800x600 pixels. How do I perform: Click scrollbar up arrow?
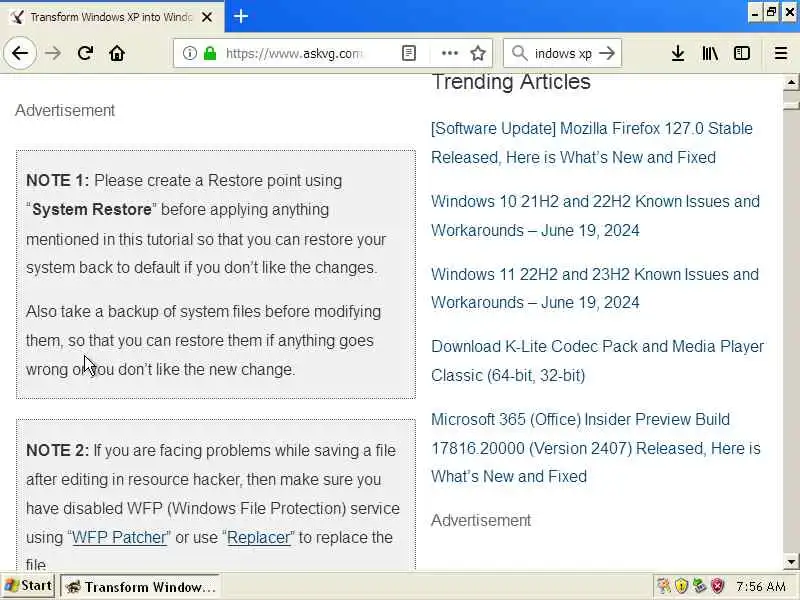pos(791,82)
